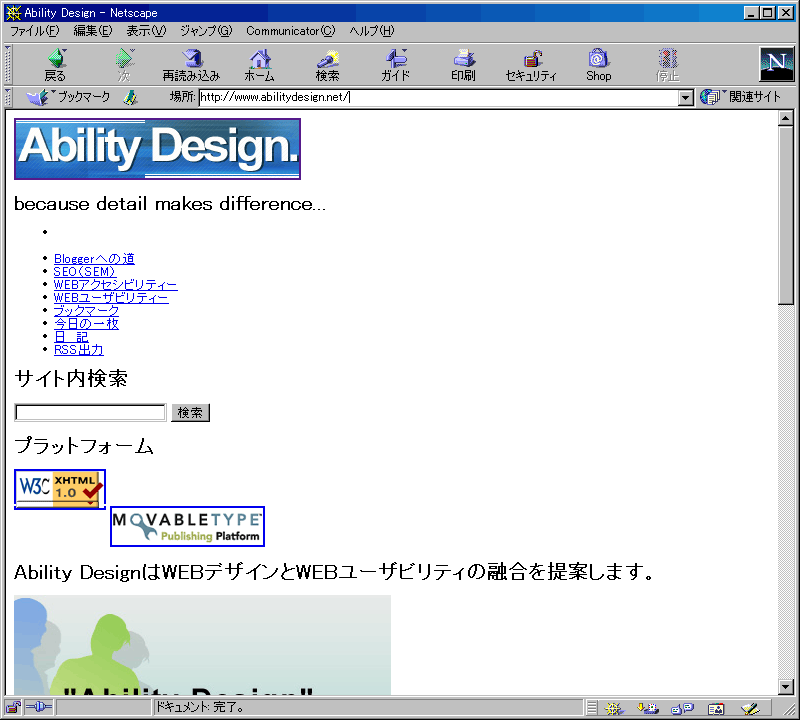Click the 検索 site search button
Screen dimensions: 800x720
(190, 412)
